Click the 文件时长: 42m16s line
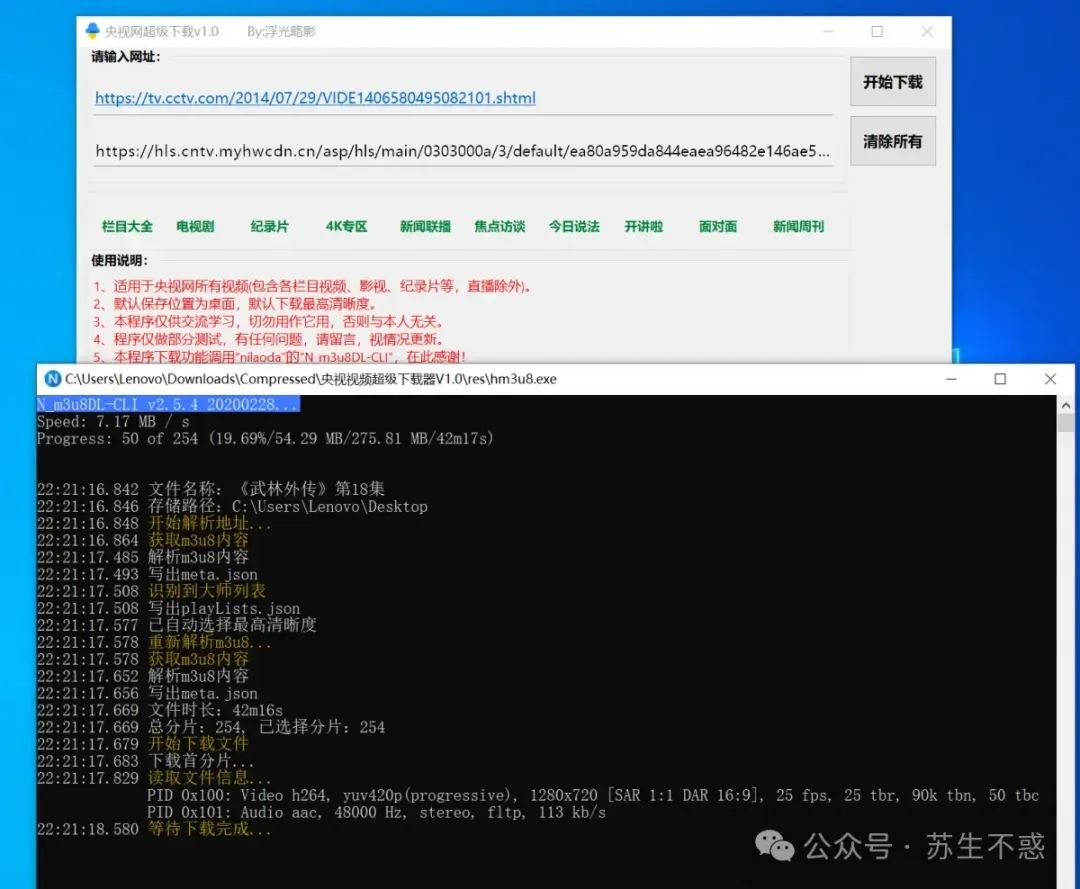 pyautogui.click(x=160, y=710)
